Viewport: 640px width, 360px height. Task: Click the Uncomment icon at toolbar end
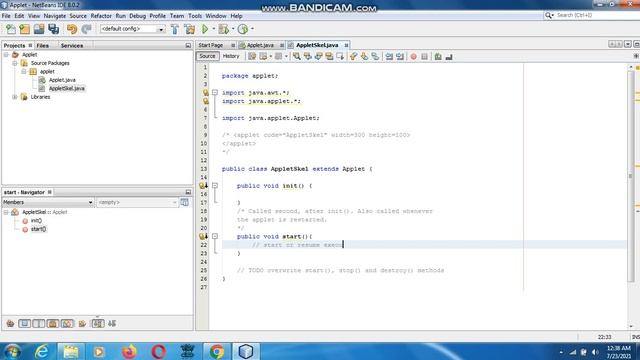click(449, 56)
